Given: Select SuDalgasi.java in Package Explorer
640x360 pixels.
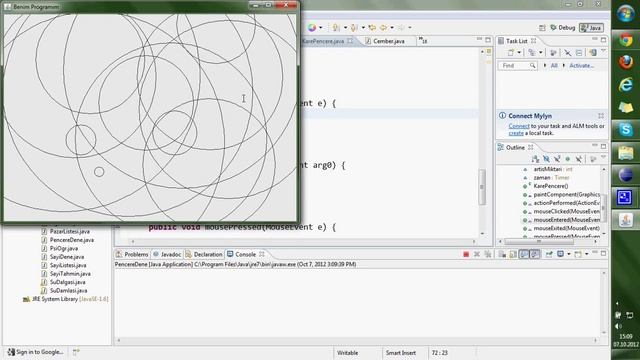Looking at the screenshot, I should [63, 282].
